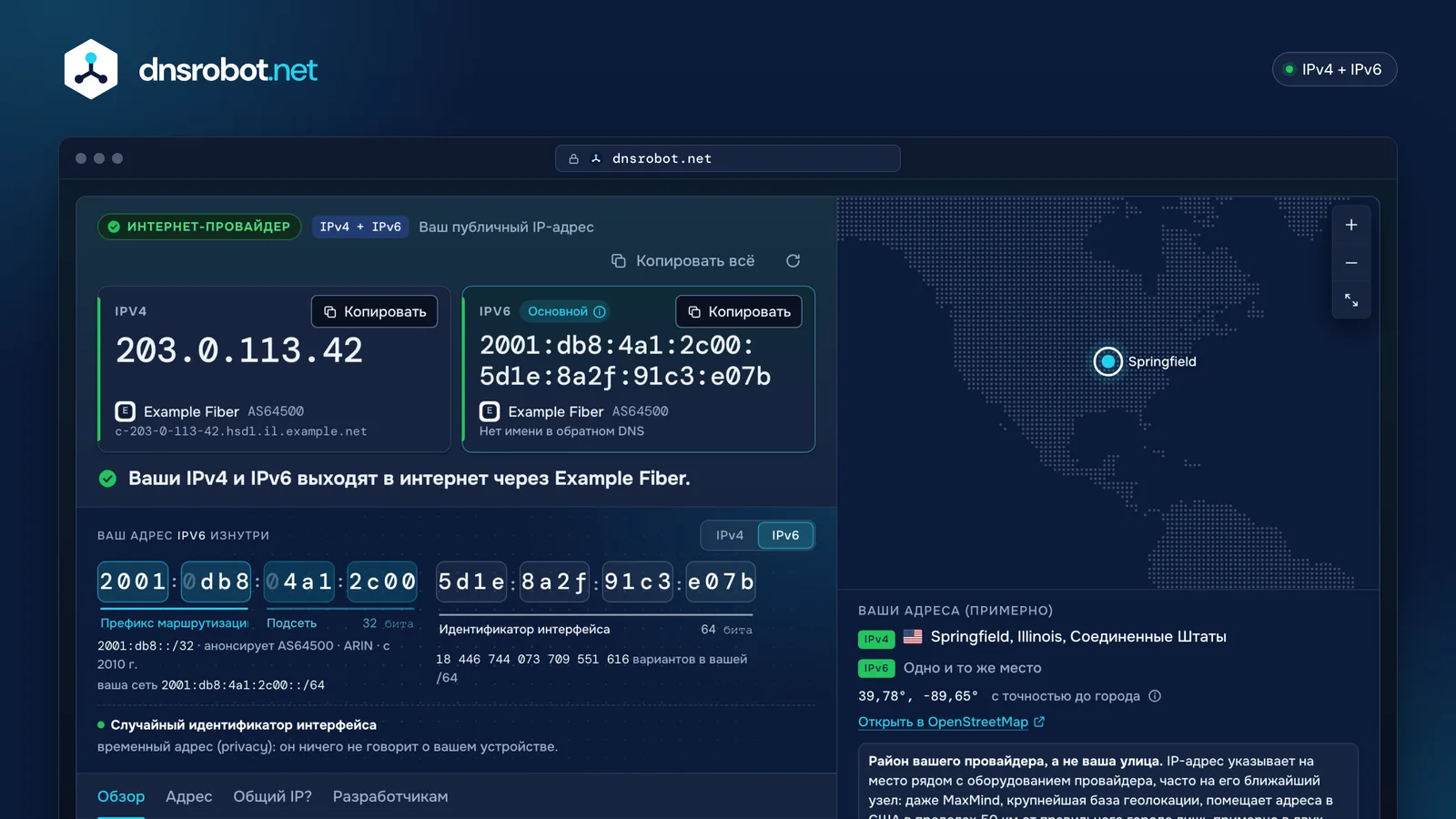This screenshot has height=819, width=1456.
Task: Click the AS64500 label in the IPv4 card
Action: (276, 411)
